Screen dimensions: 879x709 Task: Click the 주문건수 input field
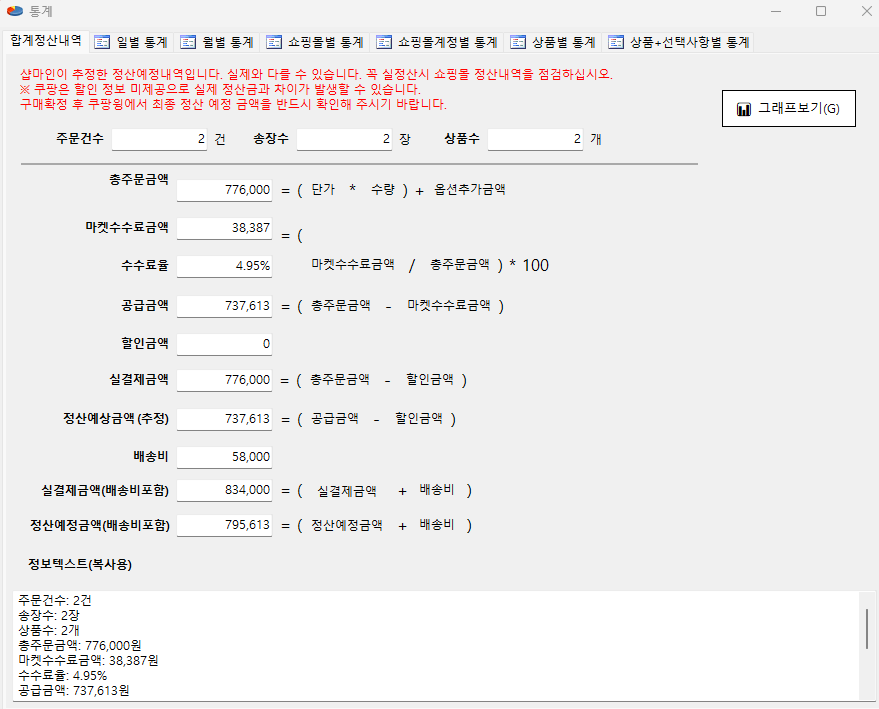click(x=159, y=140)
